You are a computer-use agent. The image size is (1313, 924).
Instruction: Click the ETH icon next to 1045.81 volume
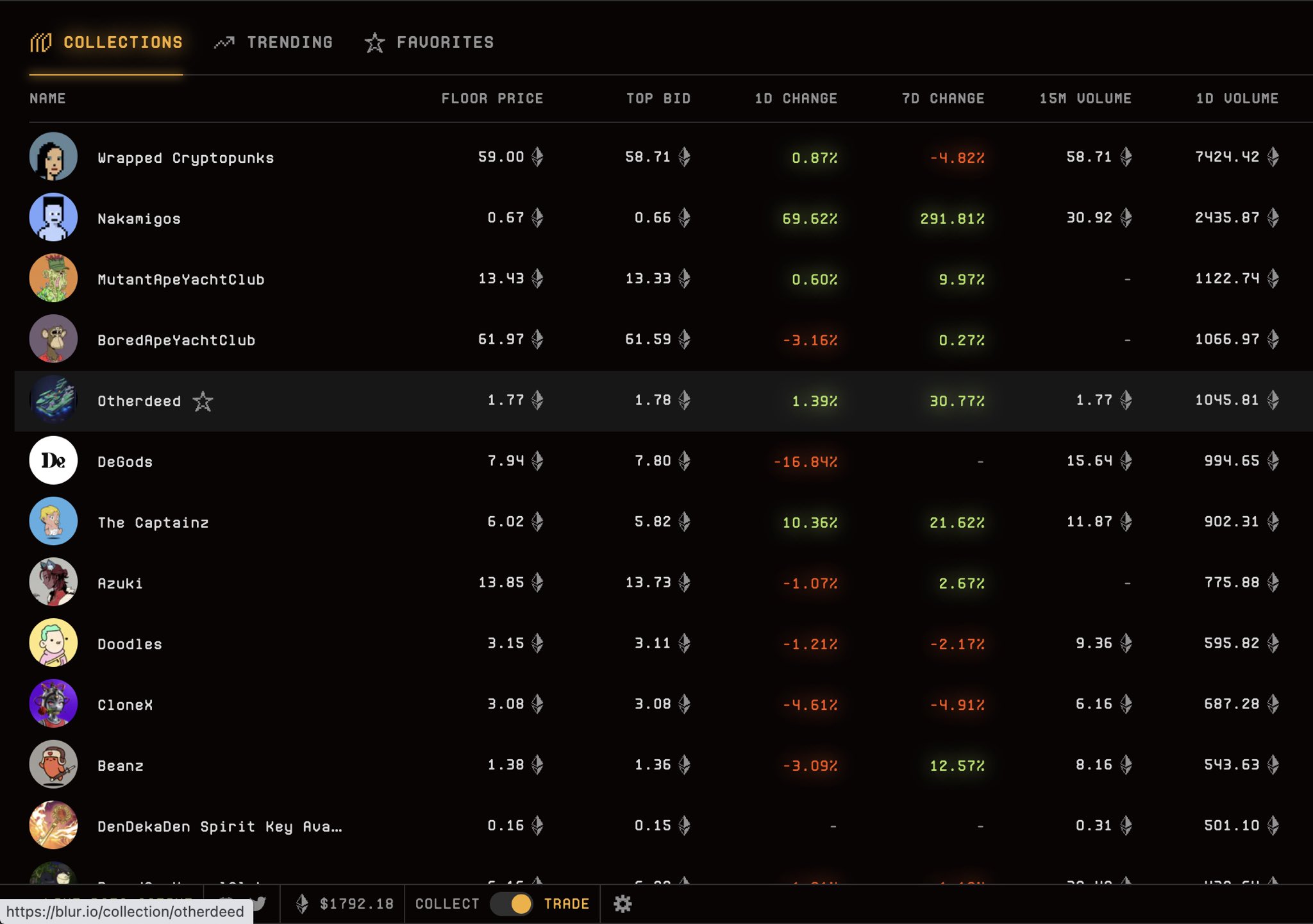(1273, 400)
